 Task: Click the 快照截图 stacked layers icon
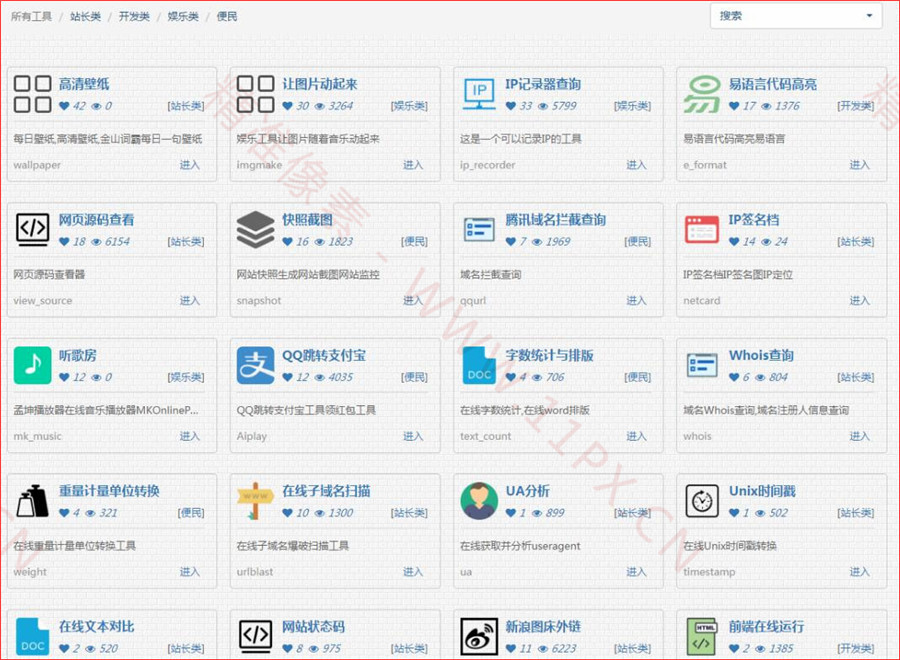click(255, 230)
